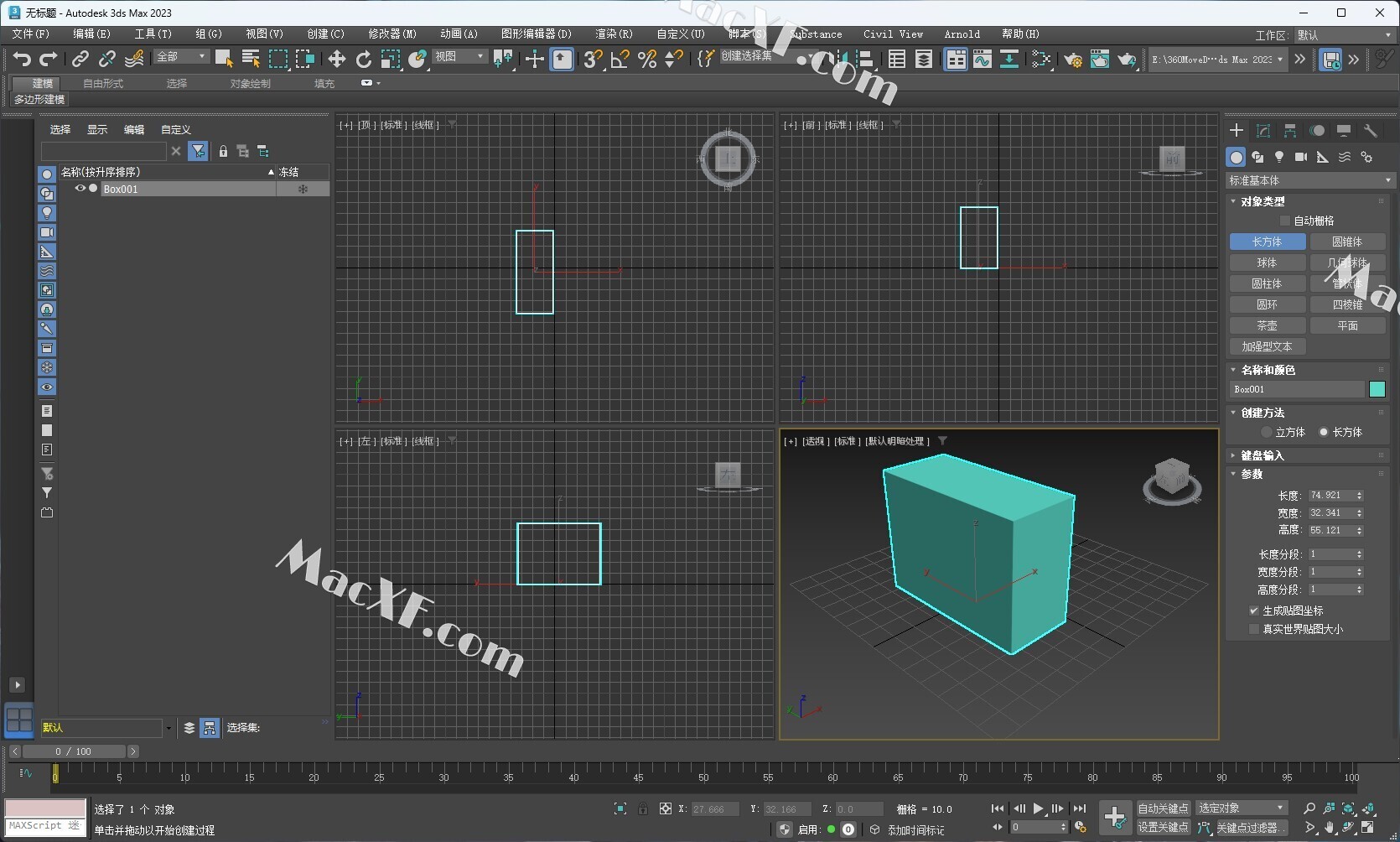Click the 设置关键点 button
1400x842 pixels.
[x=1163, y=827]
